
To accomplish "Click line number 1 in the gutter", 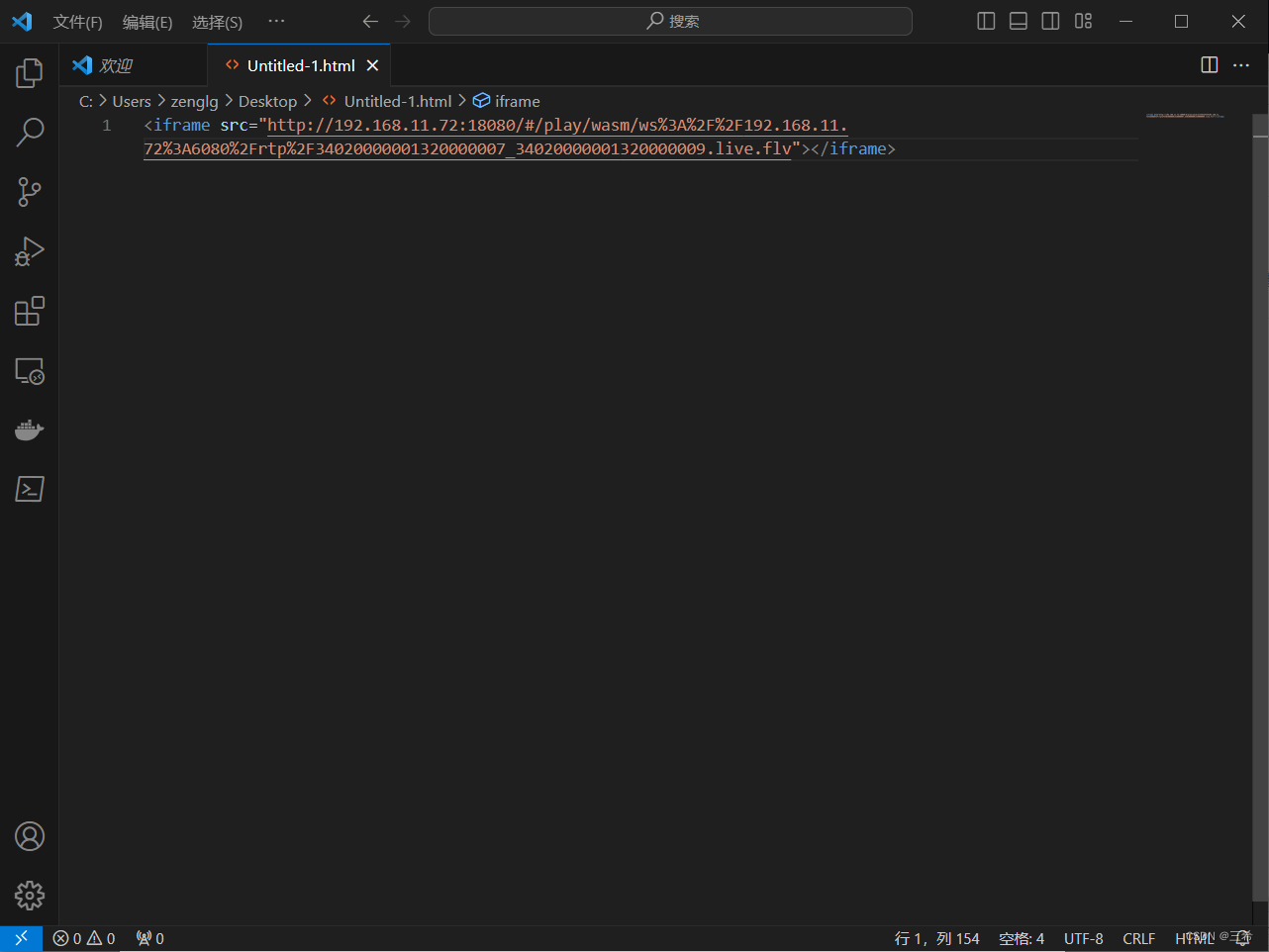I will coord(107,126).
